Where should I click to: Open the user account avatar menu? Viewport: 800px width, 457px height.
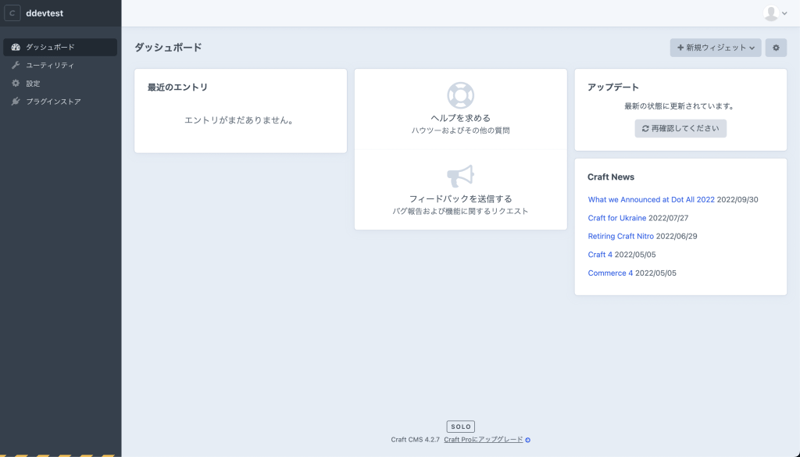click(770, 13)
